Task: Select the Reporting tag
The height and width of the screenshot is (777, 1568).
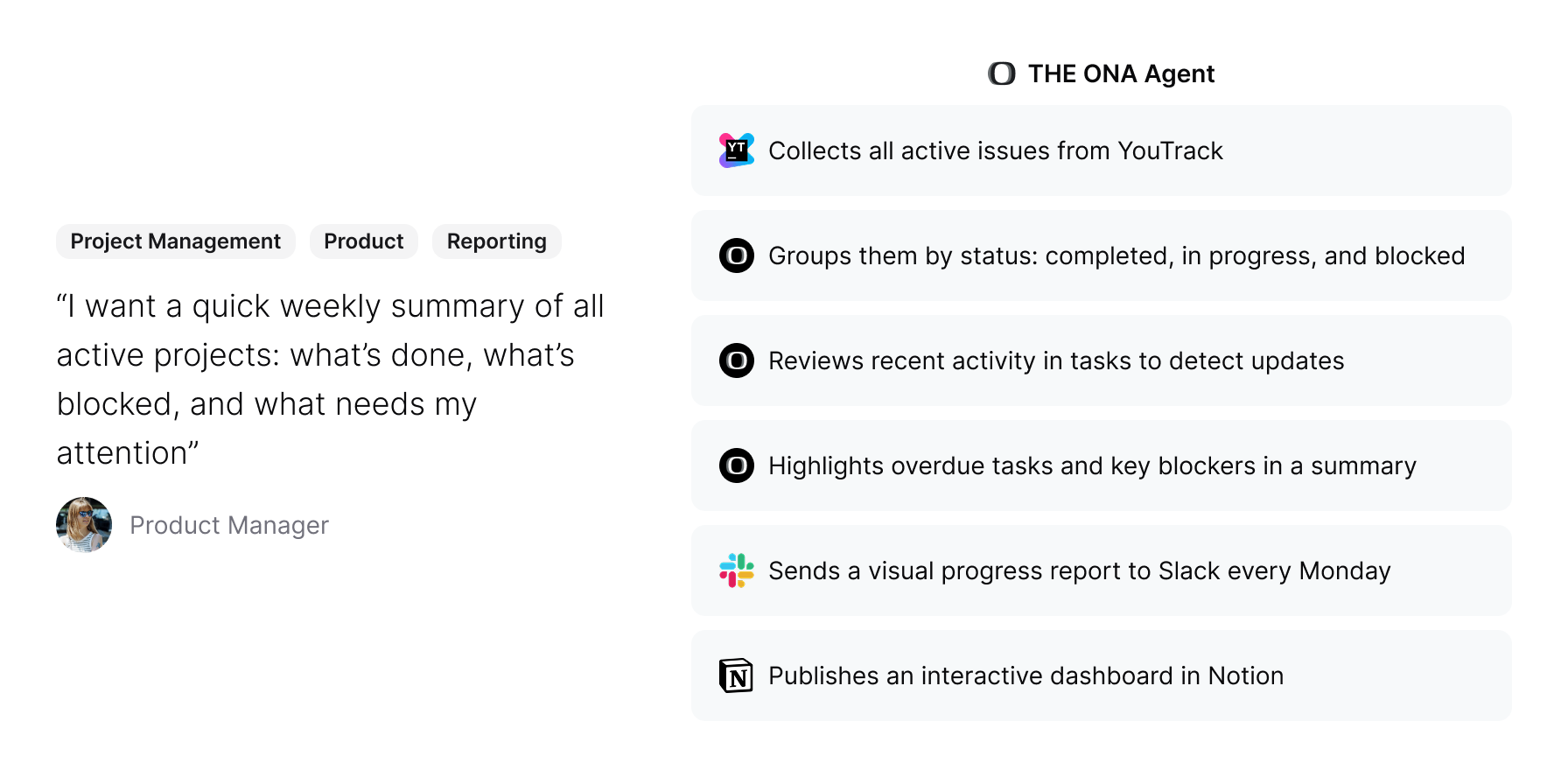Action: click(x=496, y=241)
